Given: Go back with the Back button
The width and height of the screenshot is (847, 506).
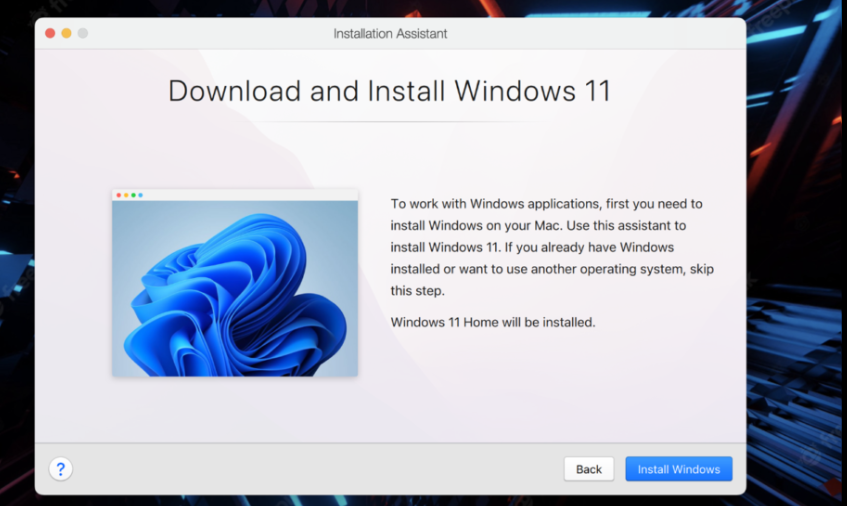Looking at the screenshot, I should point(589,469).
